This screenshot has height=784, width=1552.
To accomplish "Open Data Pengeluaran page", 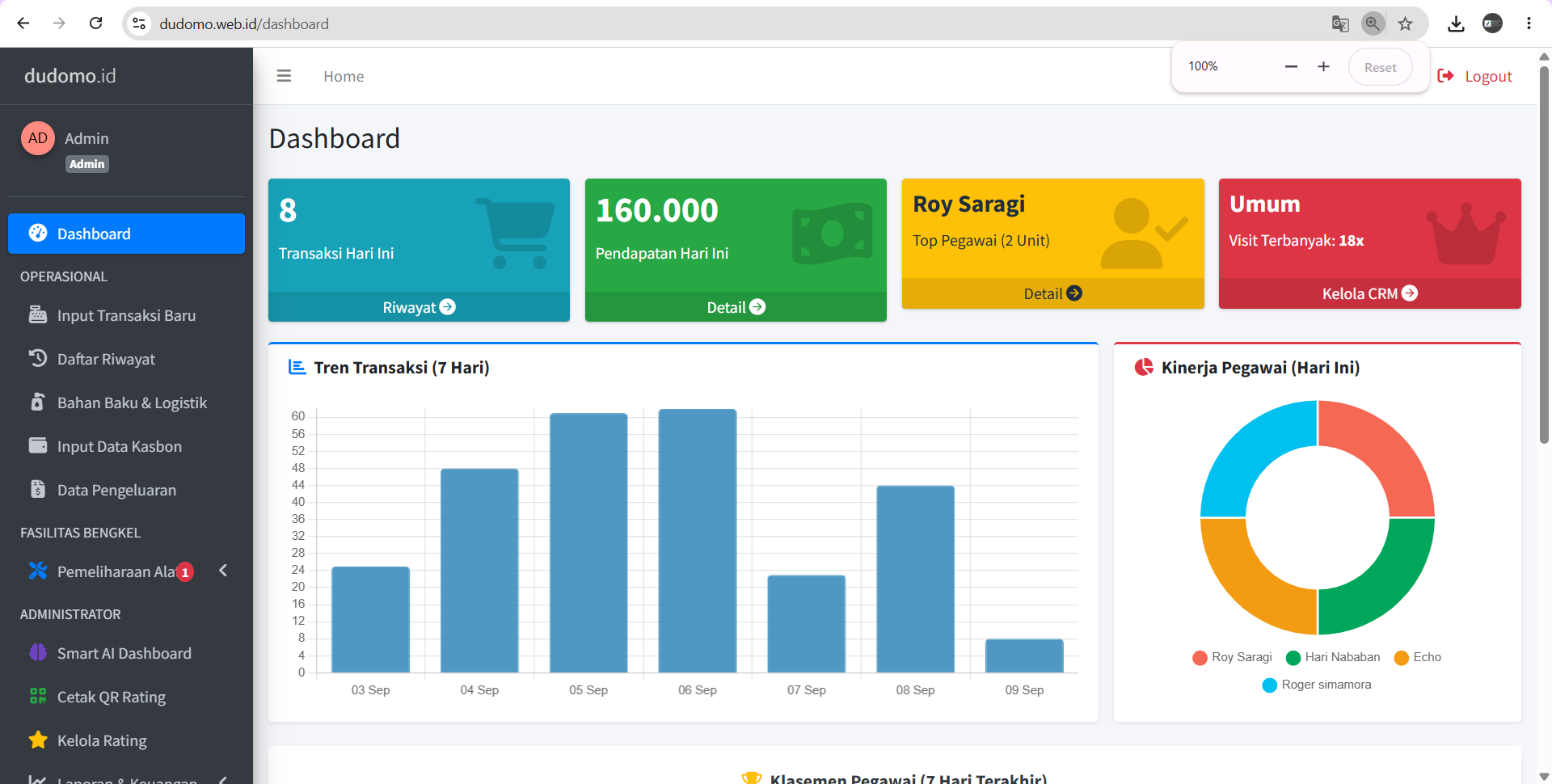I will point(126,490).
